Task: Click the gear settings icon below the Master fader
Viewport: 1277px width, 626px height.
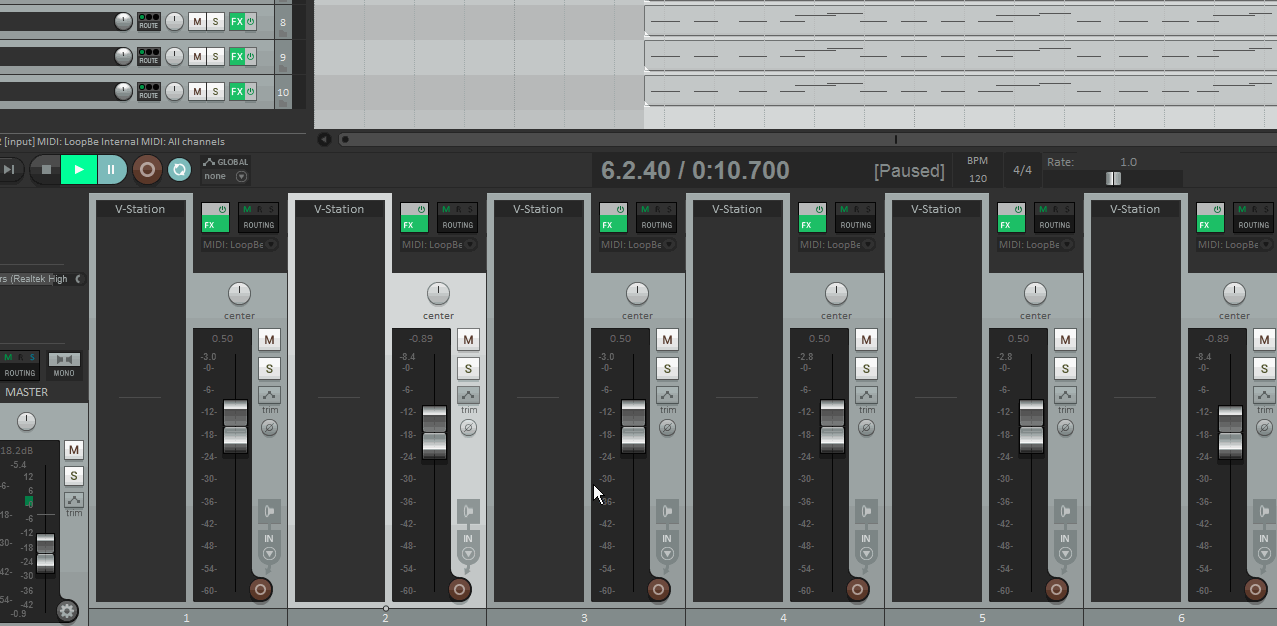Action: click(67, 611)
